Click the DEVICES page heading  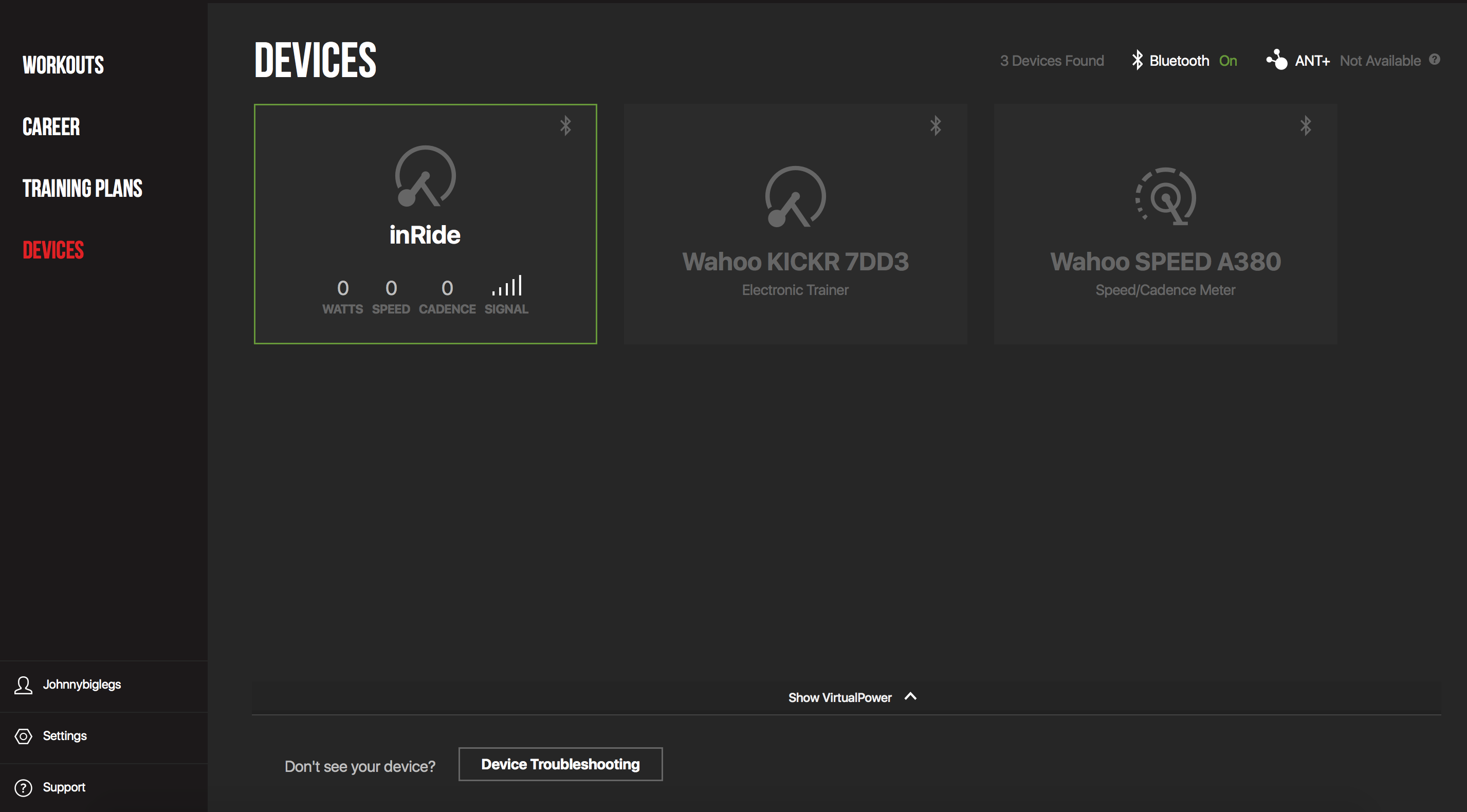[x=316, y=60]
